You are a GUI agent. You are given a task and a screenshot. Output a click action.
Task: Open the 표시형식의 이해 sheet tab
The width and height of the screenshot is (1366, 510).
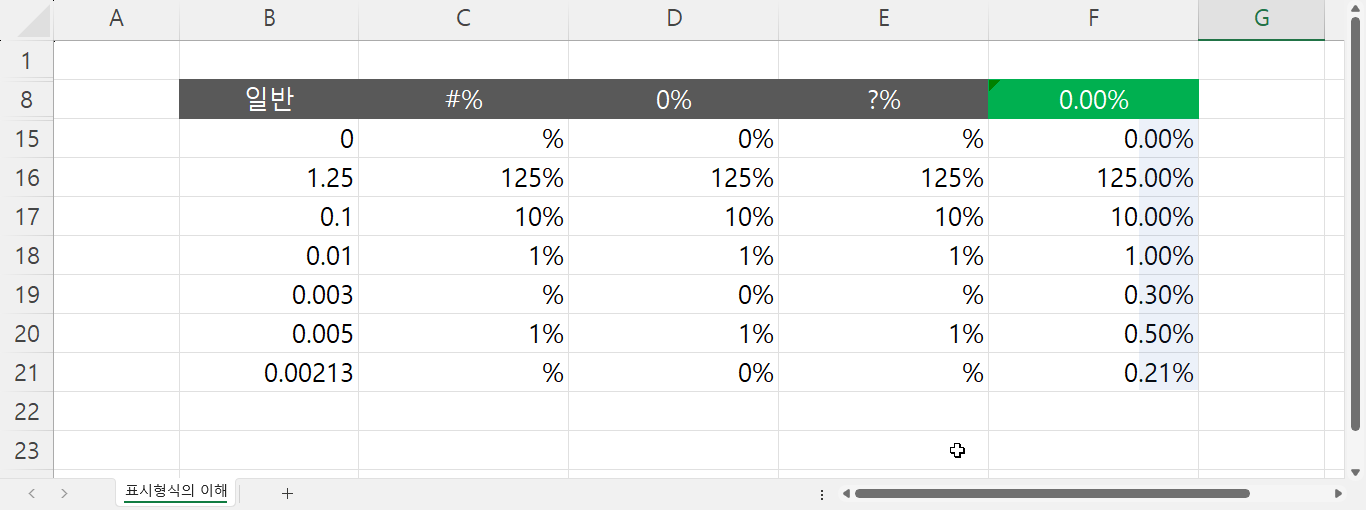tap(176, 491)
